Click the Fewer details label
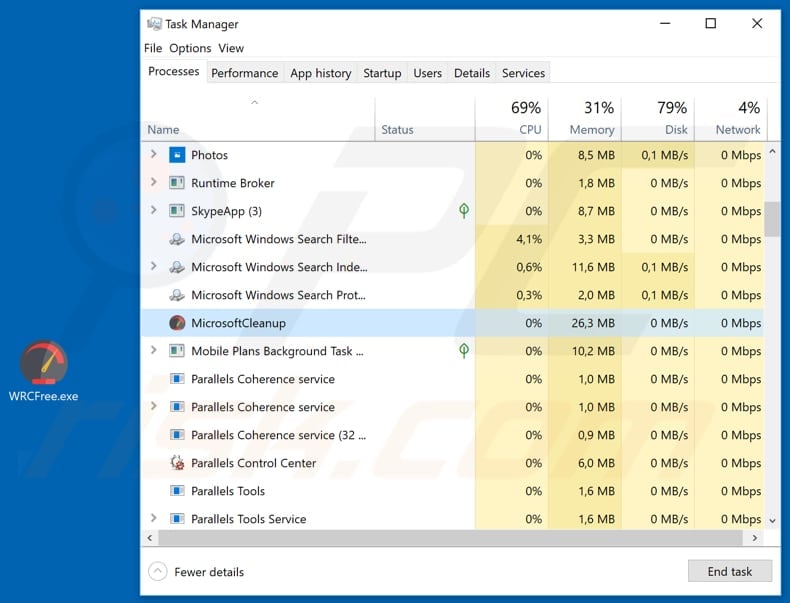Viewport: 790px width, 603px height. coord(209,572)
